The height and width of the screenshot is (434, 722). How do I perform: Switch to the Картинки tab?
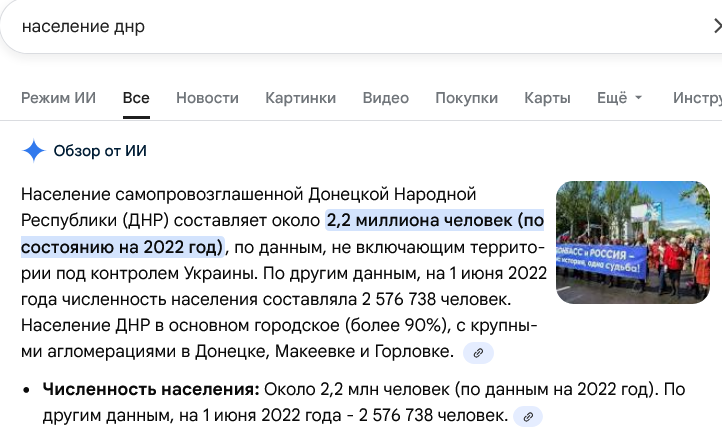[x=300, y=98]
